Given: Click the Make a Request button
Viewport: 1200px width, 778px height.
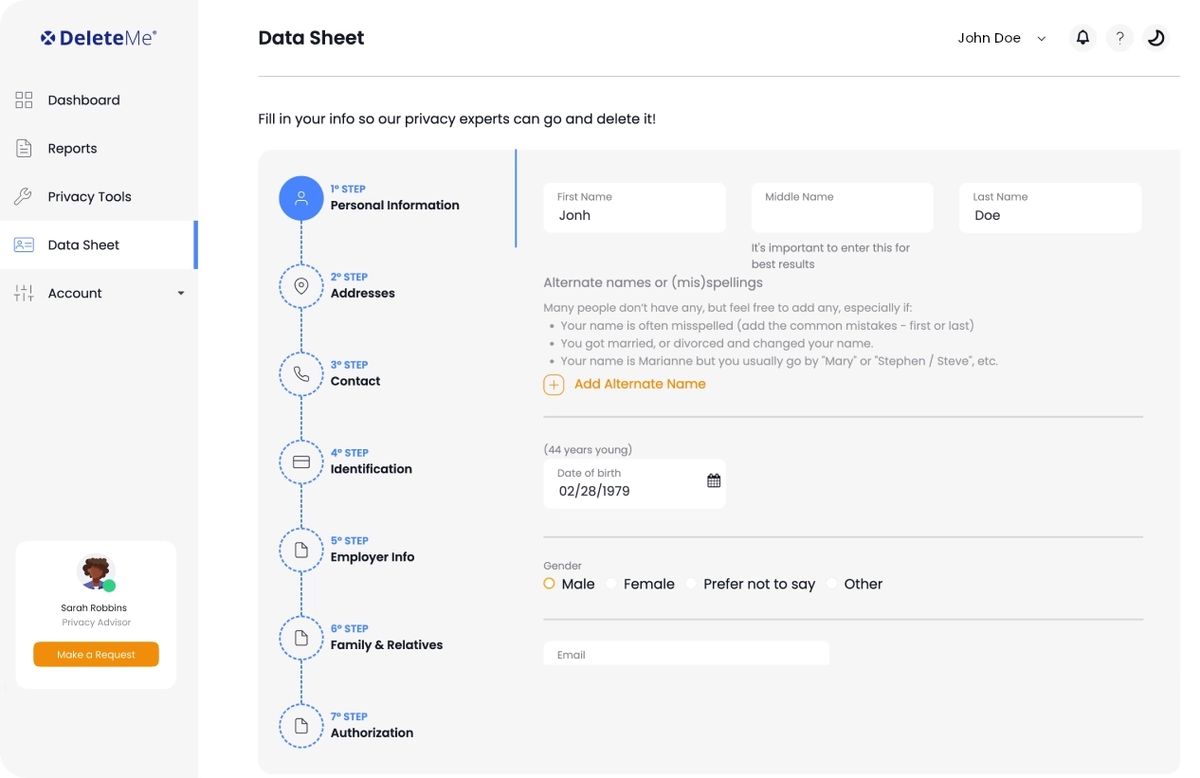Looking at the screenshot, I should [x=95, y=654].
